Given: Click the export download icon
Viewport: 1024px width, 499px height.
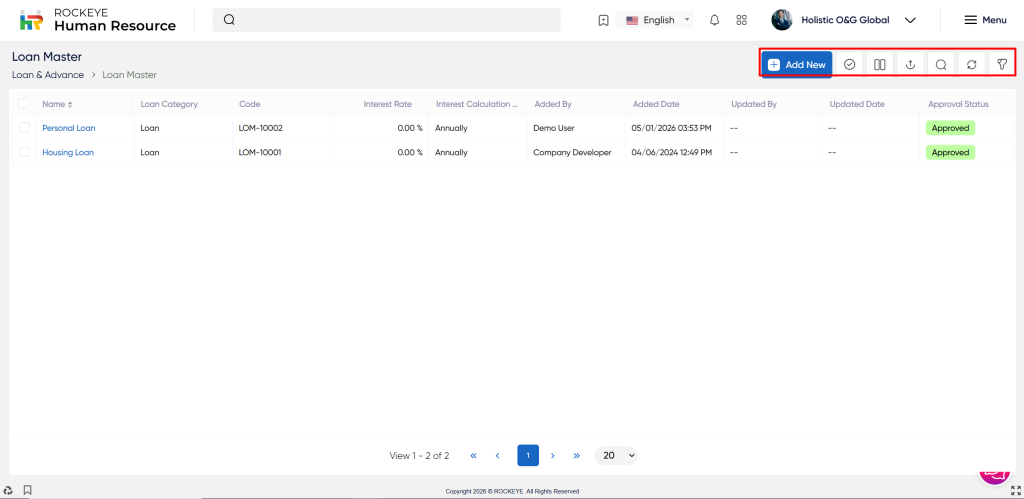Looking at the screenshot, I should point(910,64).
